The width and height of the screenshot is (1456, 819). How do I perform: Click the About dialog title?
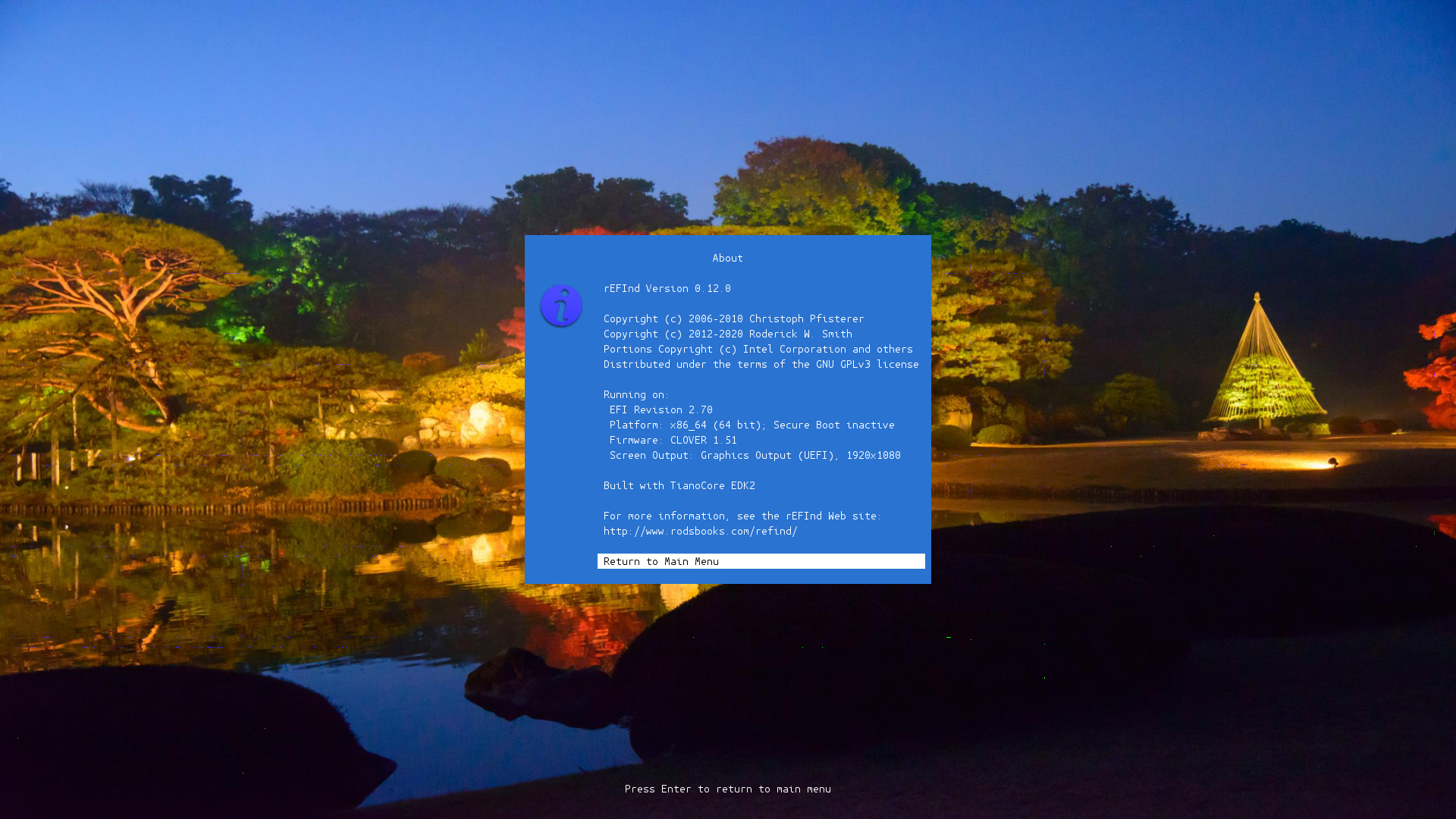coord(727,258)
